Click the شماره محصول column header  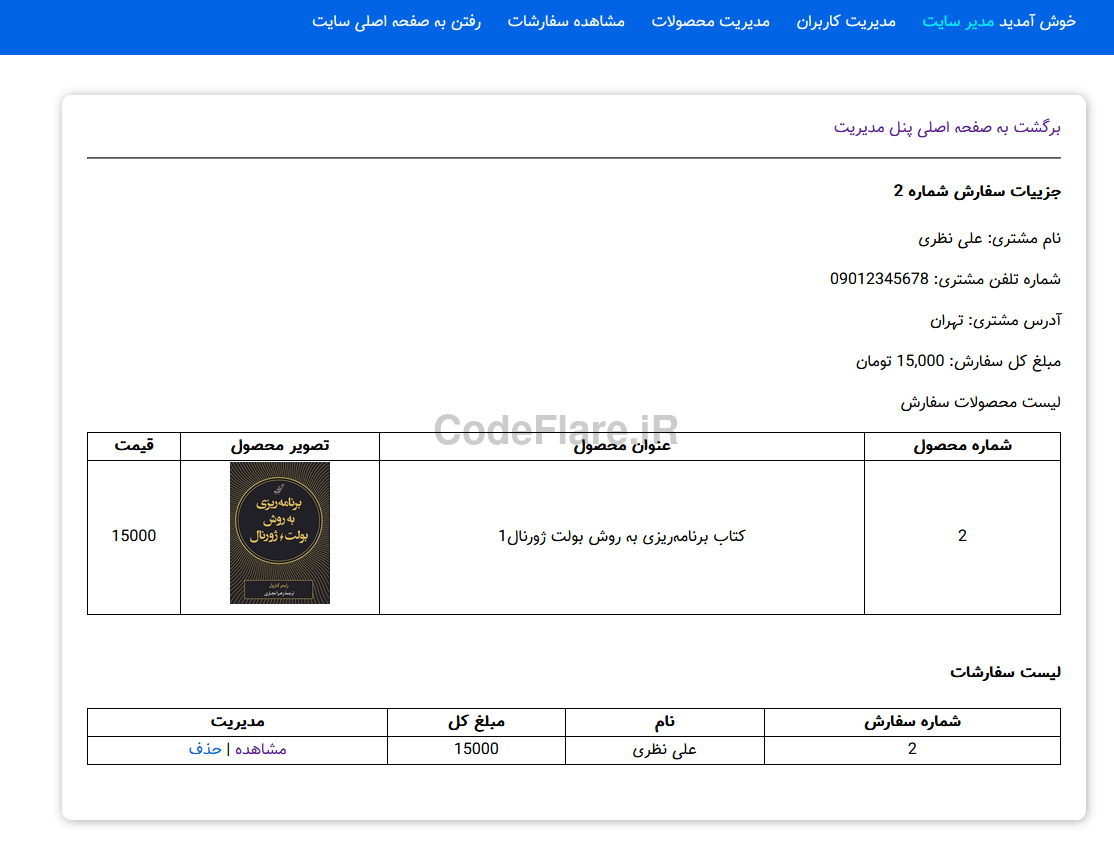pyautogui.click(x=961, y=446)
